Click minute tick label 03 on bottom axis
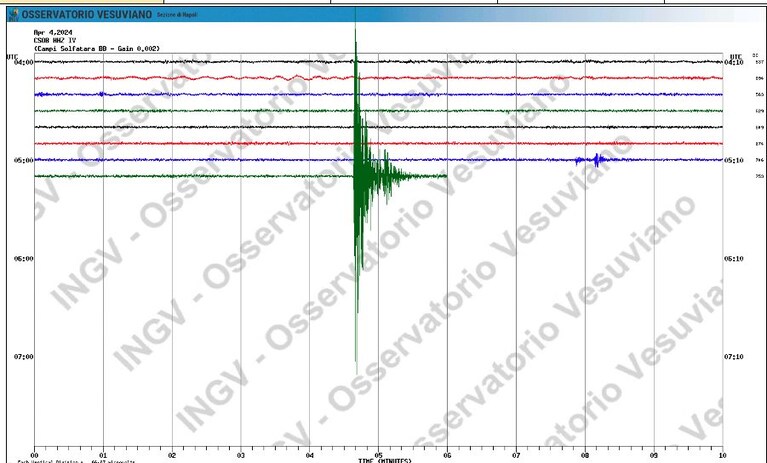The image size is (767, 463). click(x=241, y=455)
